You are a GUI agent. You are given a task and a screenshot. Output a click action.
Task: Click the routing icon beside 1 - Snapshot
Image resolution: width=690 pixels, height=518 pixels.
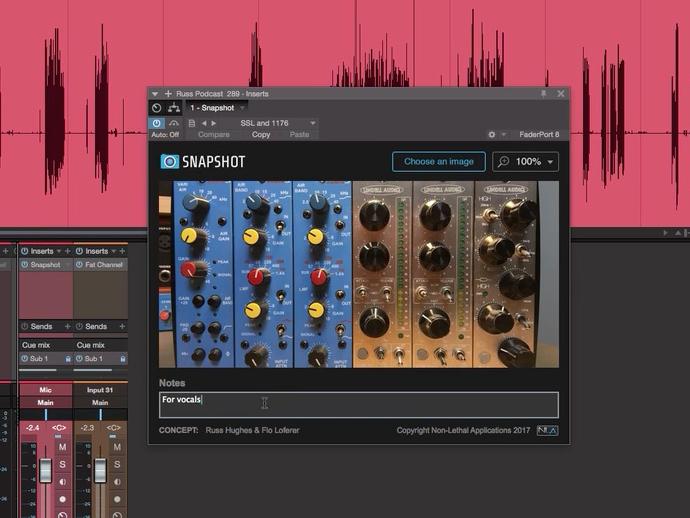[174, 108]
